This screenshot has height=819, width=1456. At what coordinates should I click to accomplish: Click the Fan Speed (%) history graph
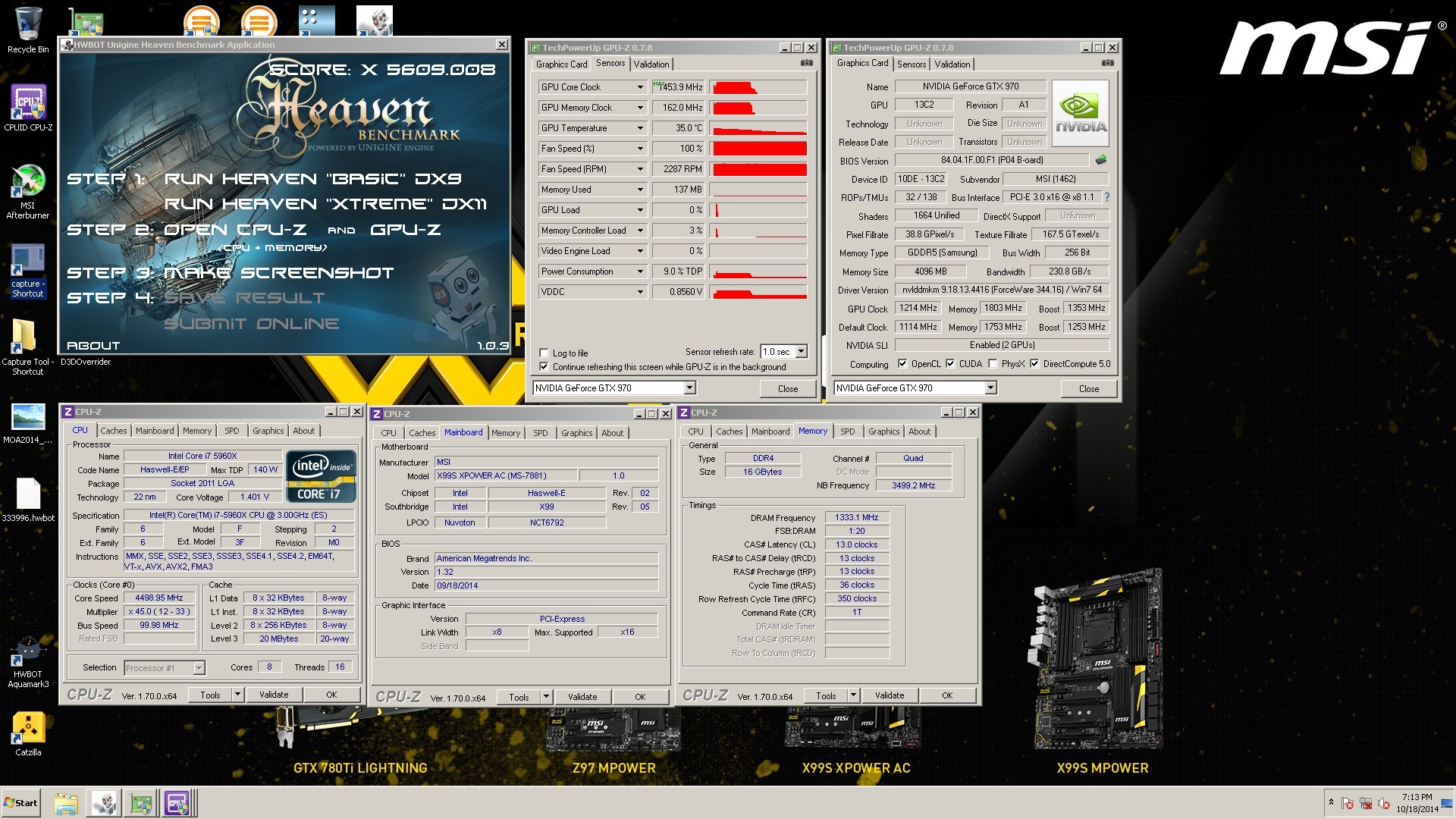758,149
